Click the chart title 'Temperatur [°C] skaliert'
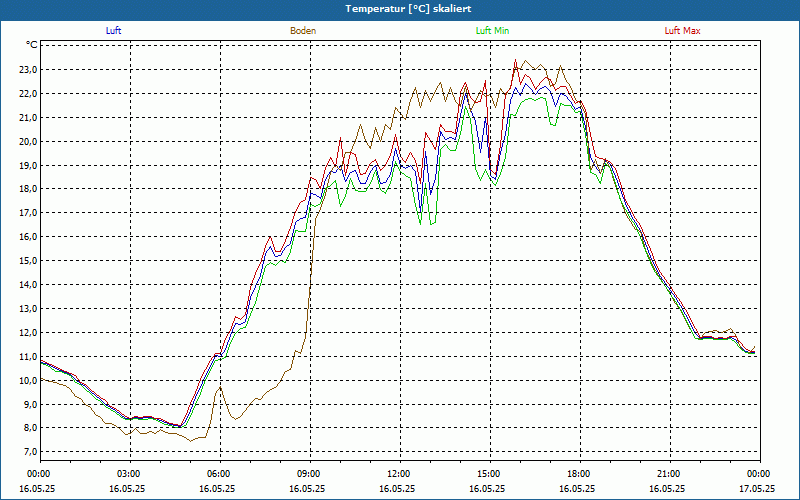800x500 pixels. point(408,9)
